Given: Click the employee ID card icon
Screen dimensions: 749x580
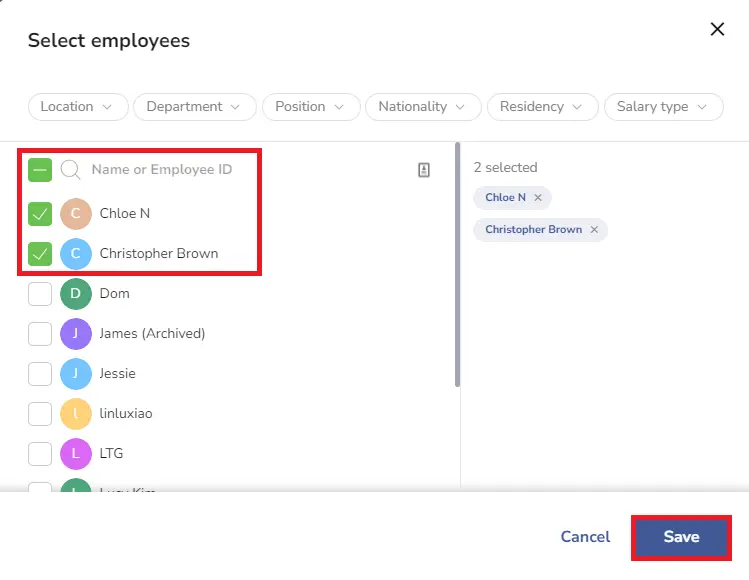Looking at the screenshot, I should click(x=424, y=170).
